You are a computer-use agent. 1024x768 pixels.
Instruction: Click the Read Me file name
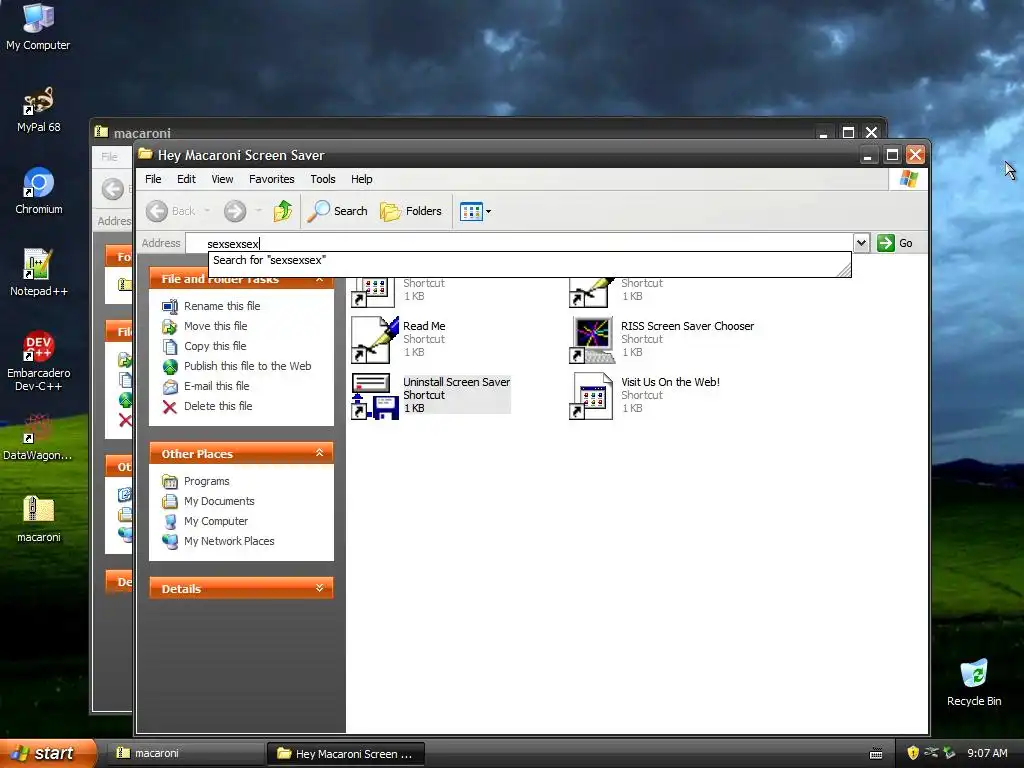(424, 326)
